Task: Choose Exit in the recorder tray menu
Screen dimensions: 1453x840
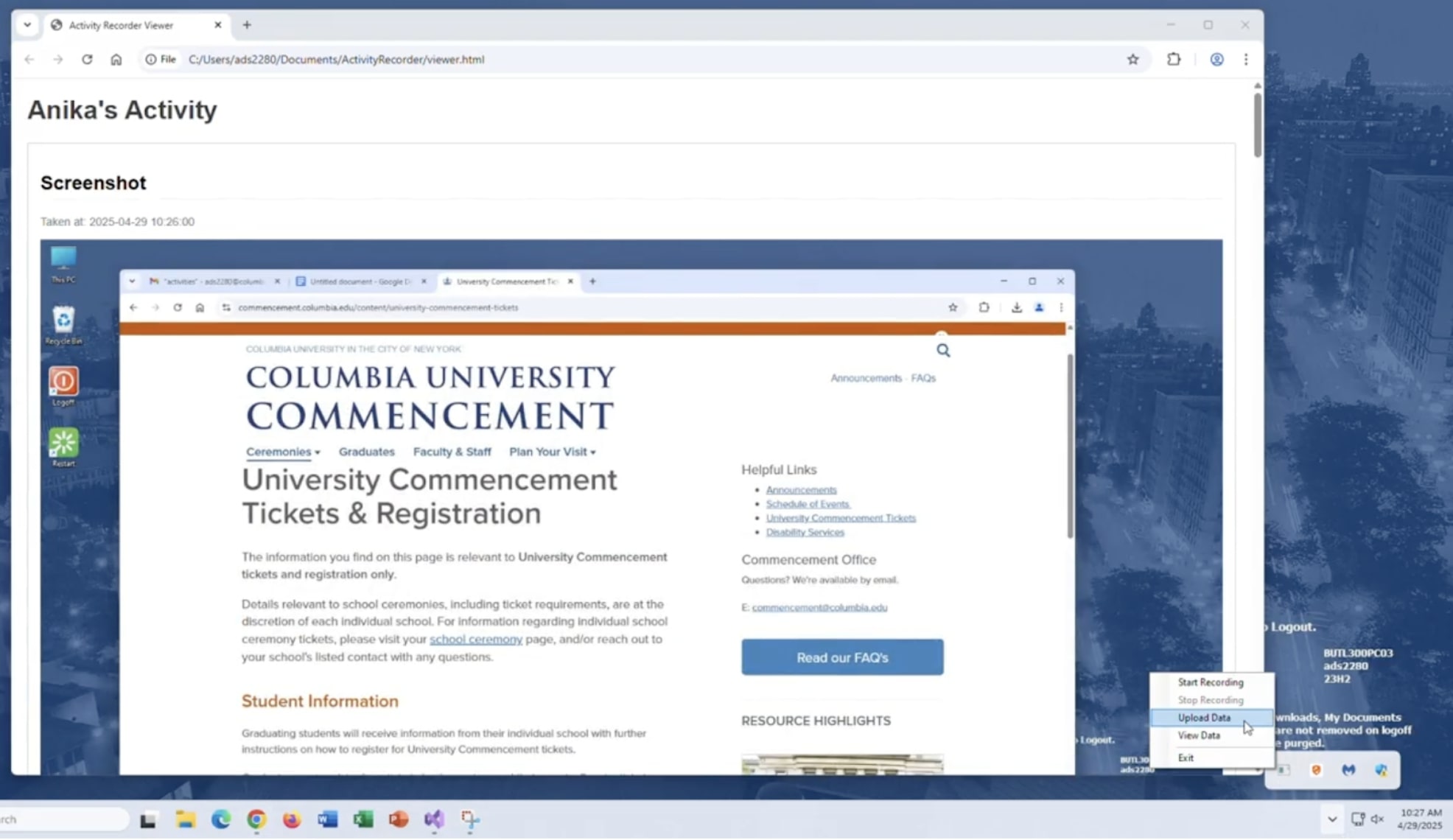Action: click(1211, 757)
